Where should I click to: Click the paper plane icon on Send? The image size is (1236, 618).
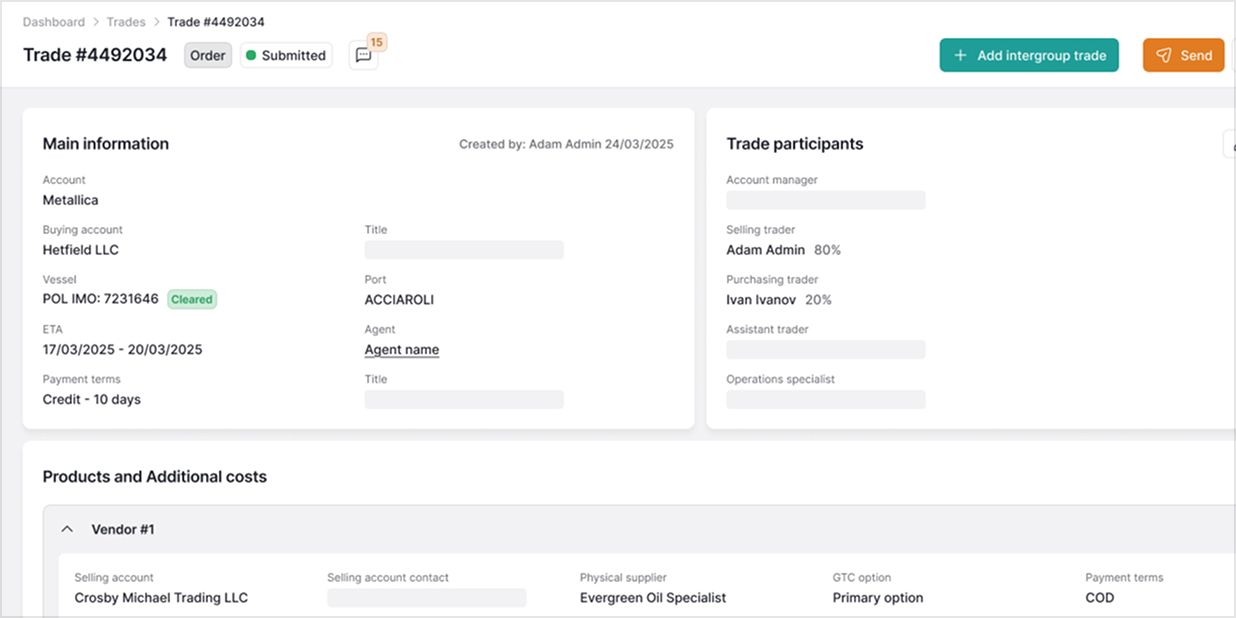[x=1163, y=56]
